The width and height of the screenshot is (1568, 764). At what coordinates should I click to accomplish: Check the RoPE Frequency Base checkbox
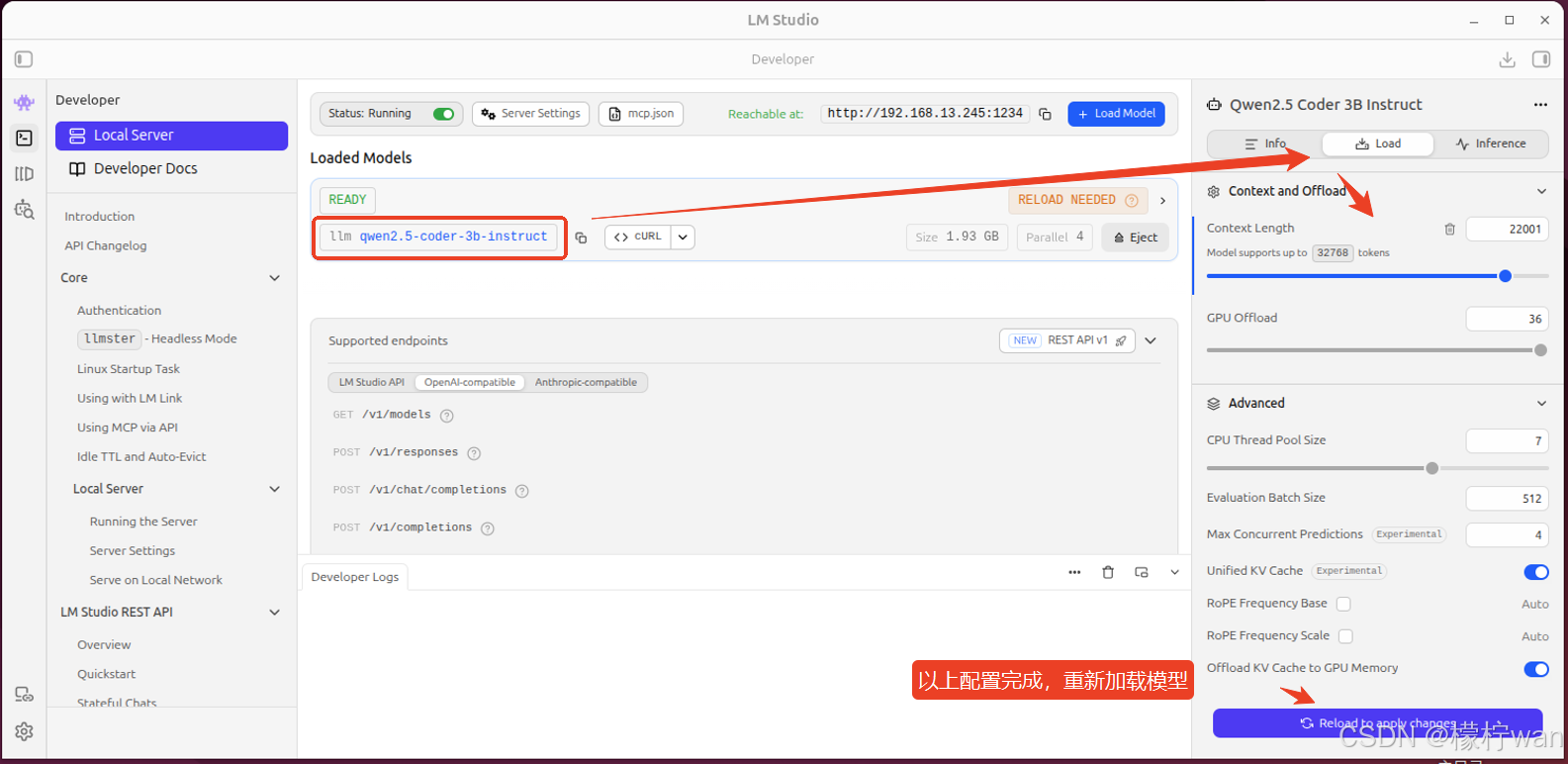point(1343,604)
